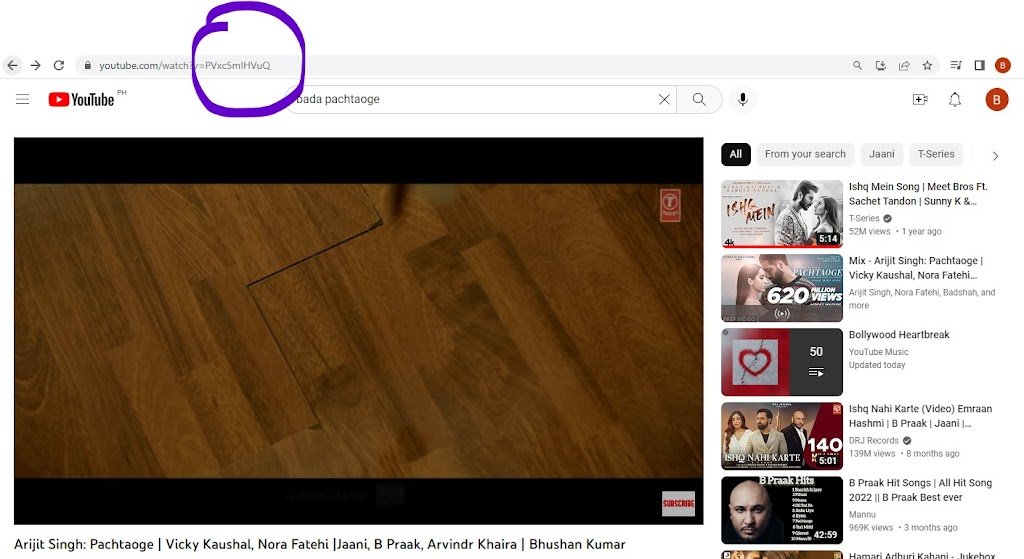Click the install app icon in address bar
This screenshot has height=559, width=1024.
(x=881, y=65)
